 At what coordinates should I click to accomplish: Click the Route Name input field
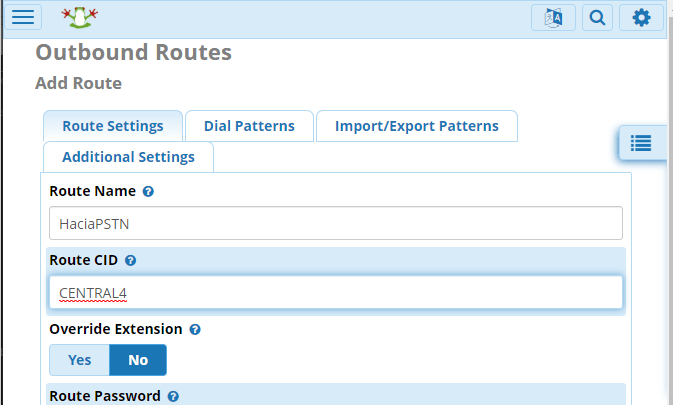click(335, 224)
